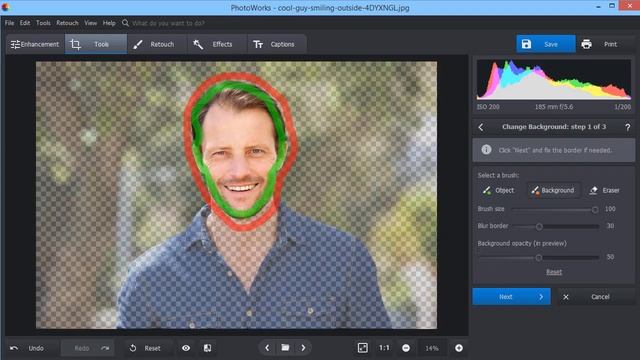Click the before/after compare icon
This screenshot has width=640, height=360.
tap(208, 348)
